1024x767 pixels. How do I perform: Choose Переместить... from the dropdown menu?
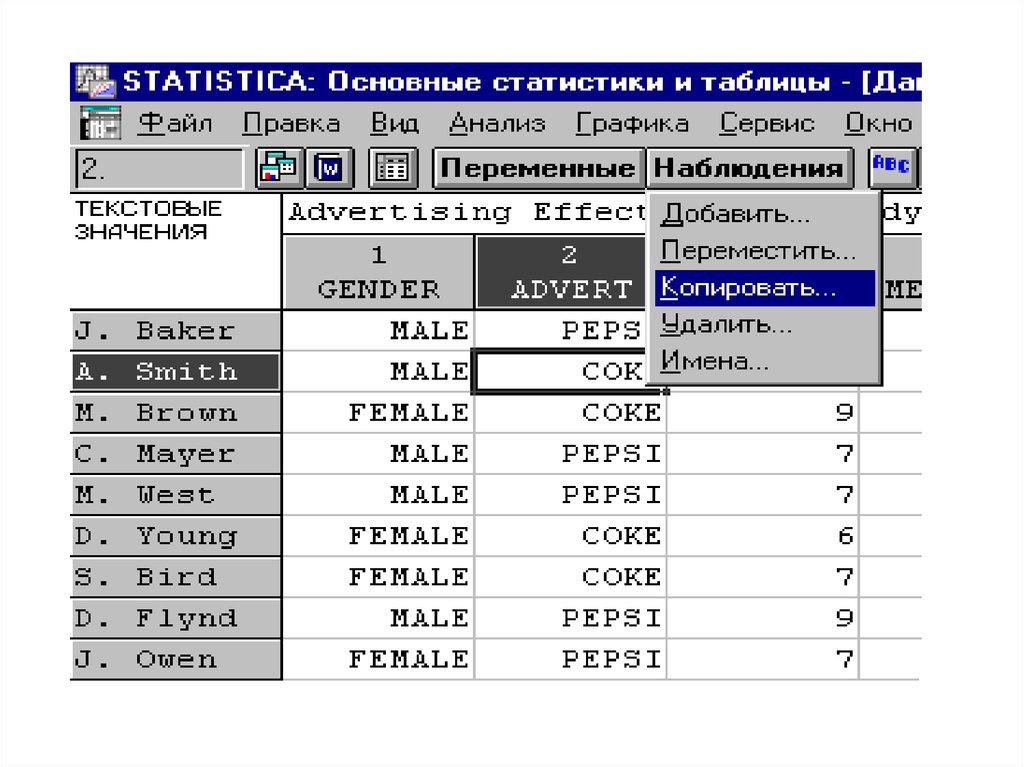point(765,251)
